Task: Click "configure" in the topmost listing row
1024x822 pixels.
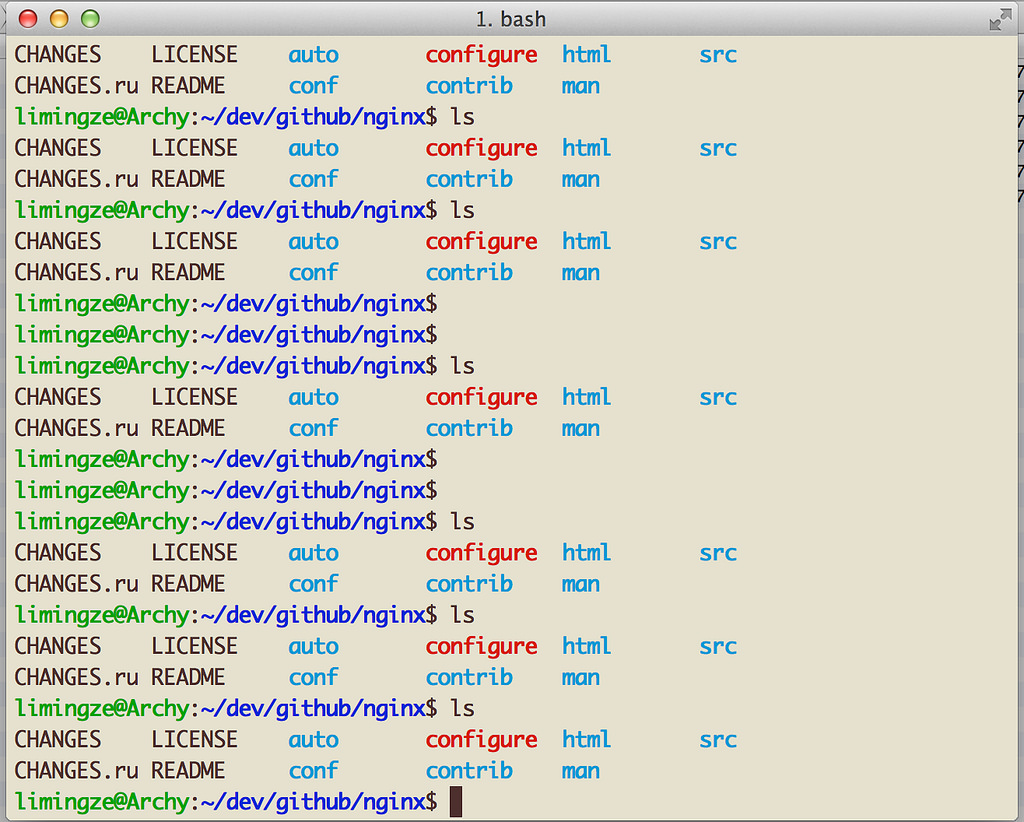Action: (x=481, y=55)
